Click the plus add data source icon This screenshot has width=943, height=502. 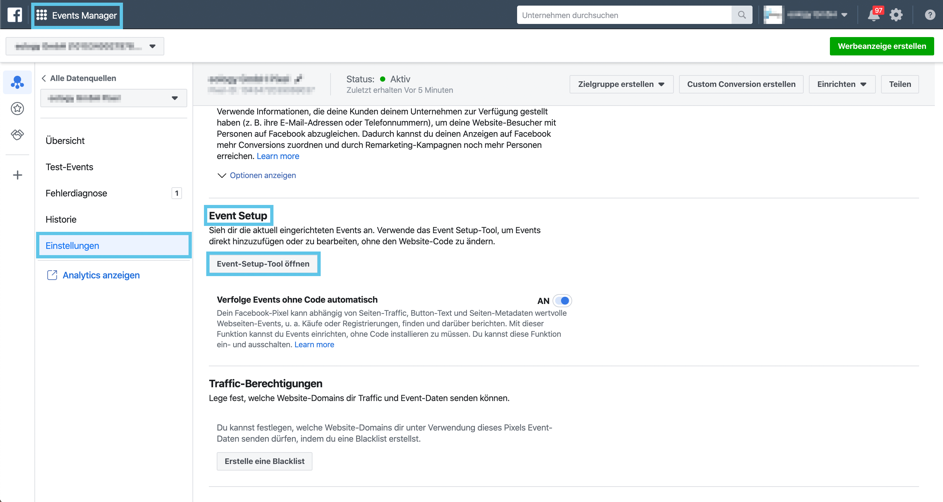(17, 175)
